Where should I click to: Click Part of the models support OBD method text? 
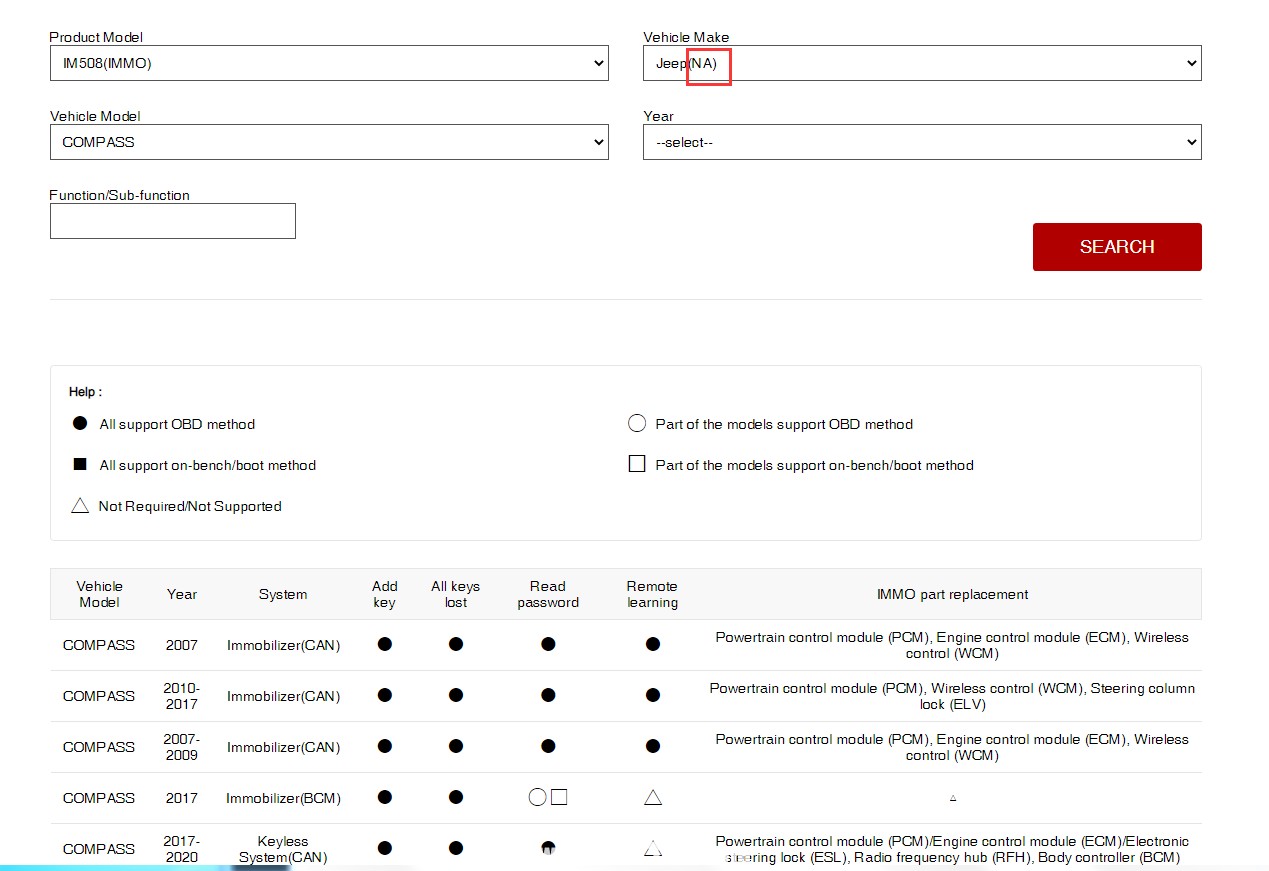tap(784, 424)
